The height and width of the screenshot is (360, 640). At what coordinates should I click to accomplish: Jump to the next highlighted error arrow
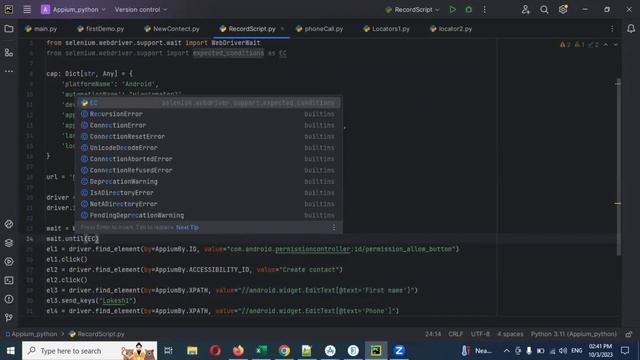tap(616, 44)
